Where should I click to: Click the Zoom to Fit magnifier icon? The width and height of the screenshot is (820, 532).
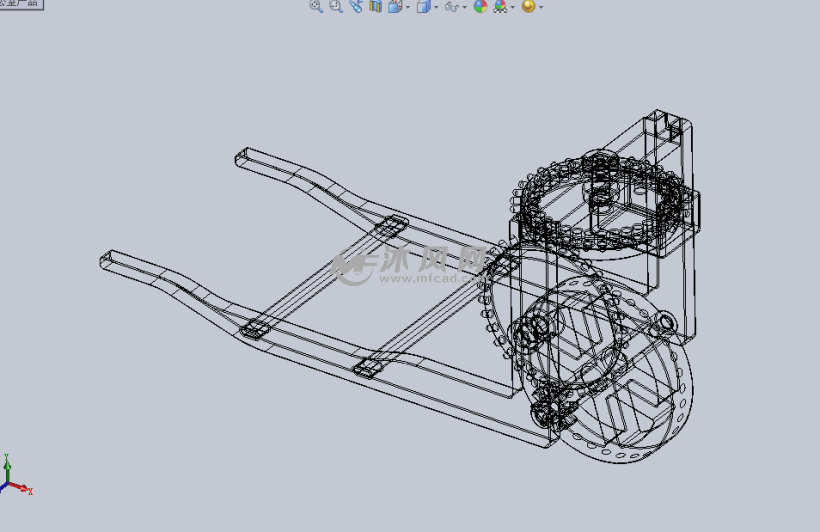point(316,6)
